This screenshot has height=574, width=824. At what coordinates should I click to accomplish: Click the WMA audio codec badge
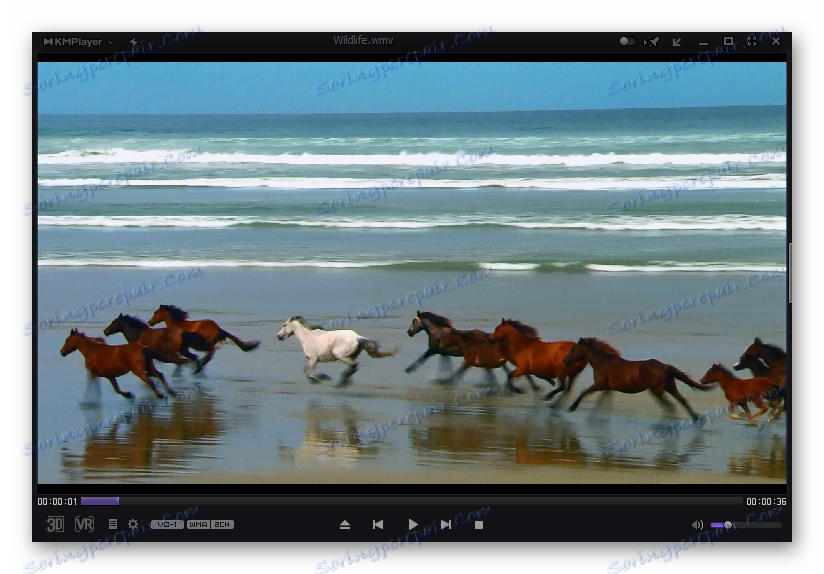(198, 524)
